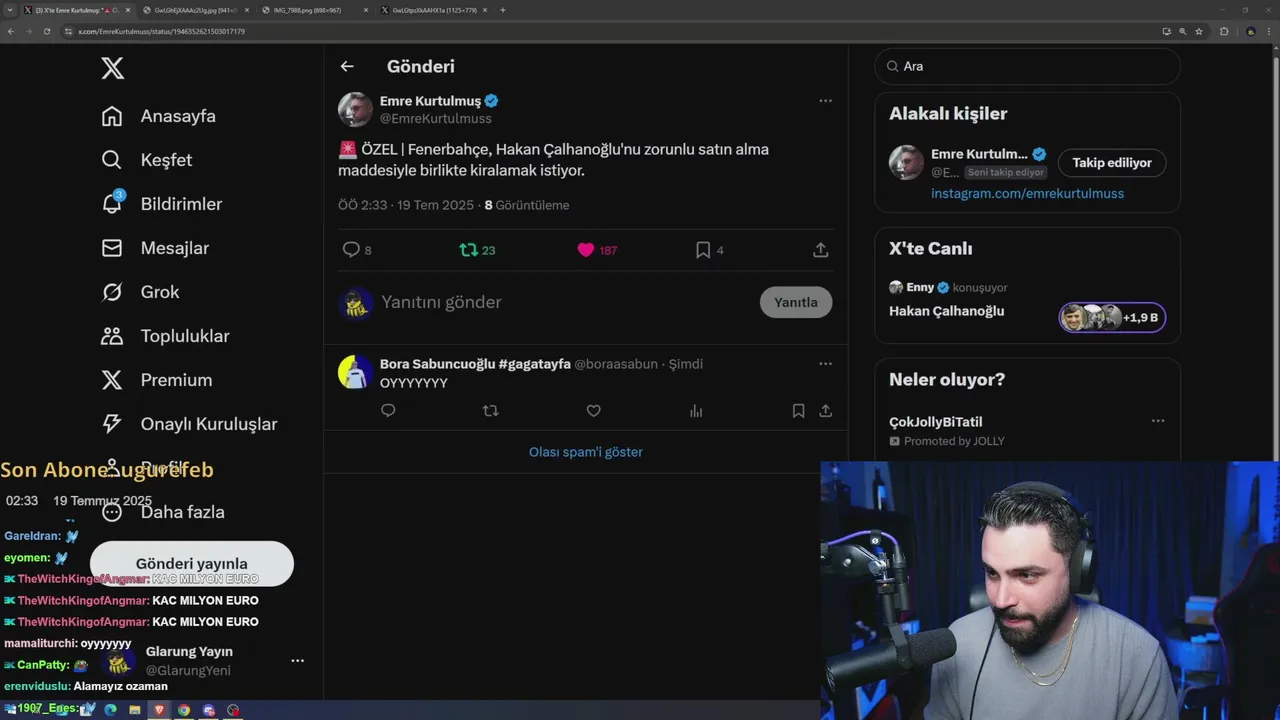Toggle bookmark showing 4 on main post
The width and height of the screenshot is (1280, 720).
703,250
